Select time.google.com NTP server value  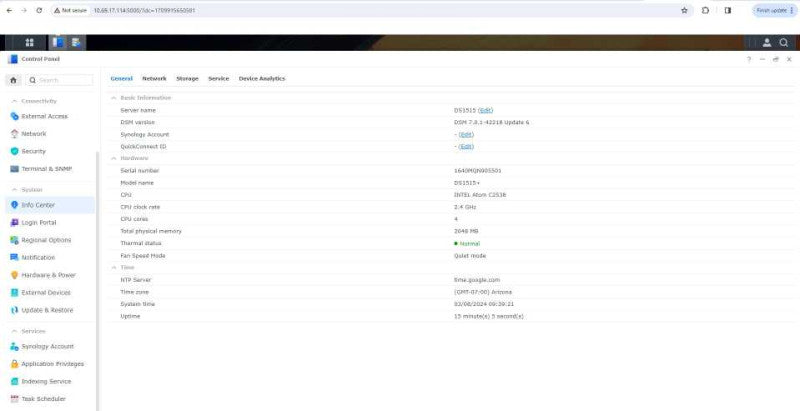477,280
